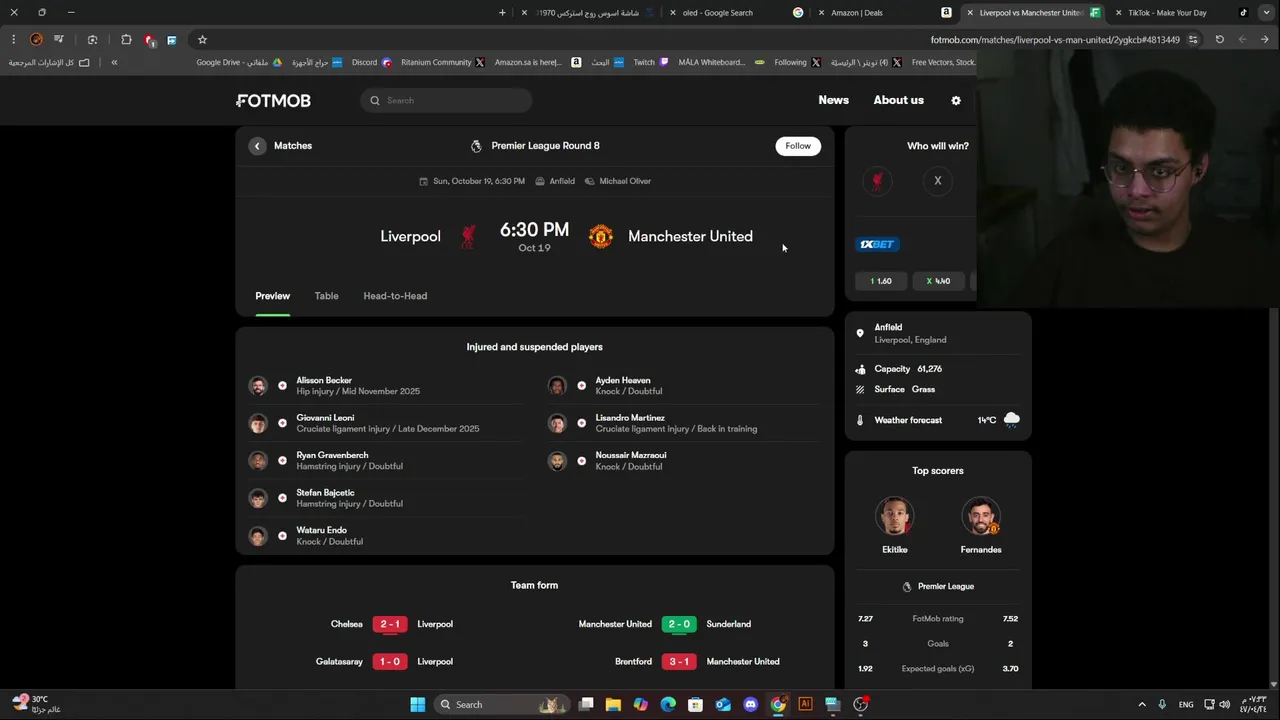Show hidden system tray icons
The width and height of the screenshot is (1280, 720).
coord(1142,705)
